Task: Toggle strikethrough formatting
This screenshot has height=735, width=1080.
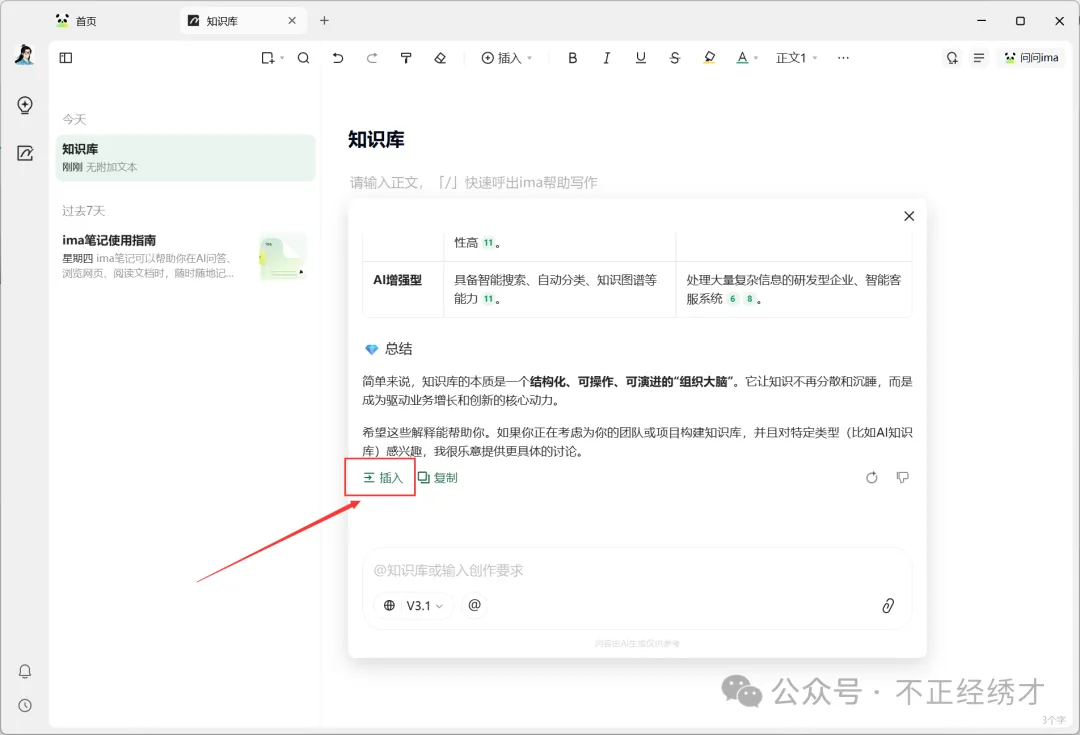Action: [x=674, y=58]
